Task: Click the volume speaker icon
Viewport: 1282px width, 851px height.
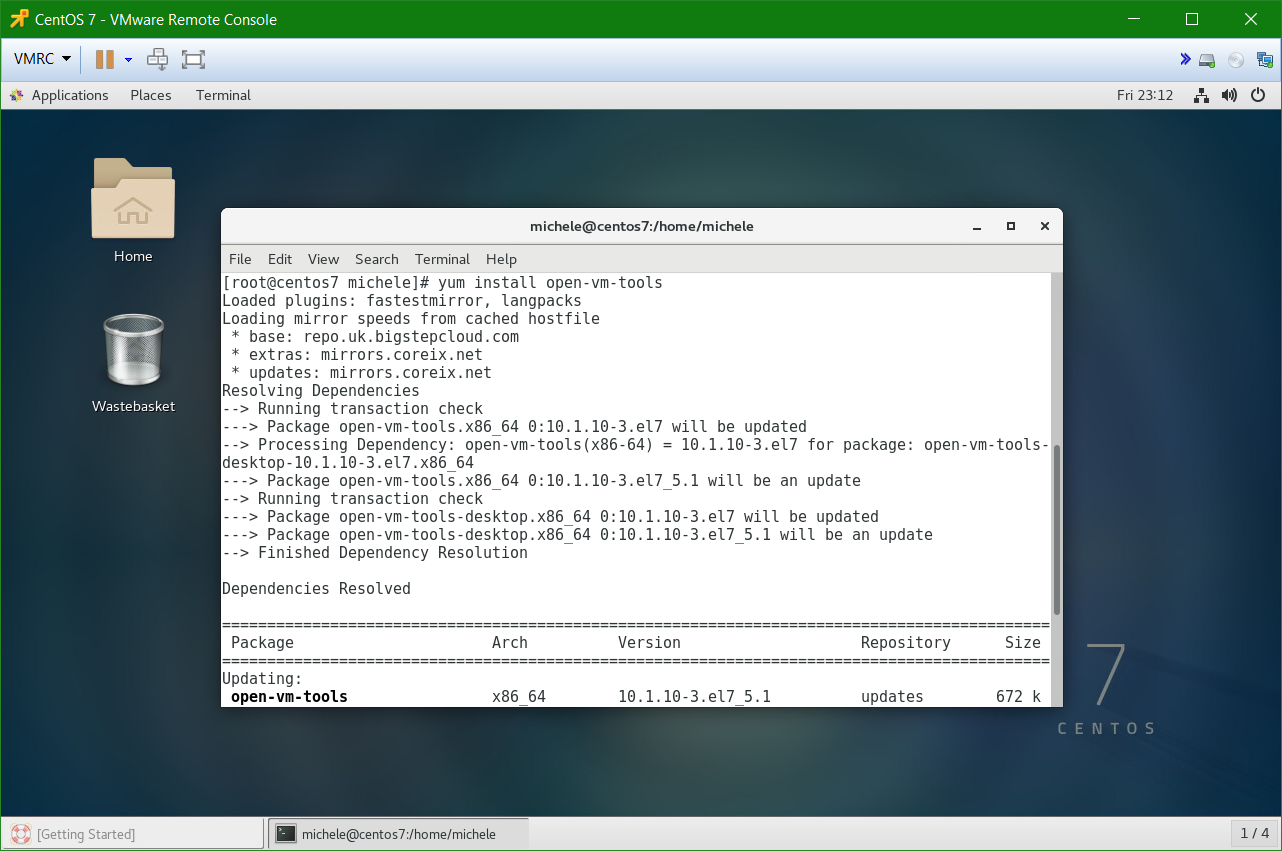Action: [x=1230, y=95]
